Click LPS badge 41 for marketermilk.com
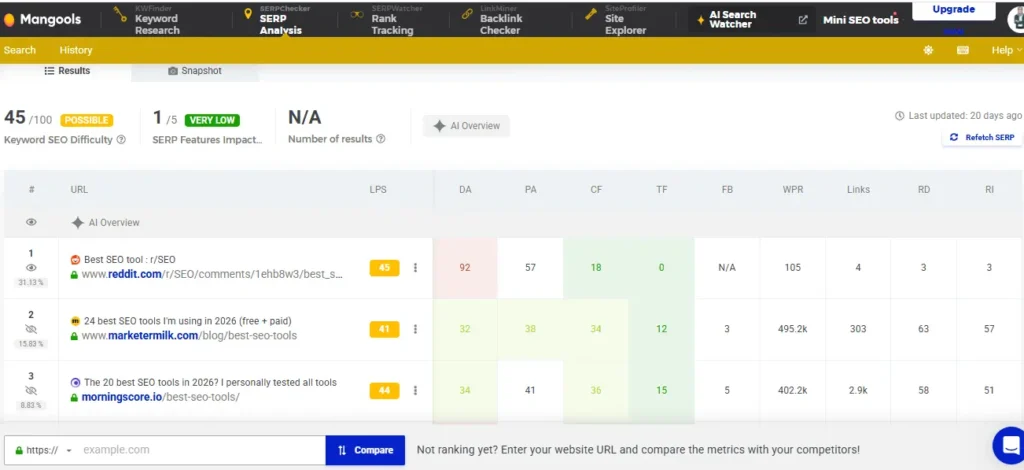1024x470 pixels. [384, 329]
